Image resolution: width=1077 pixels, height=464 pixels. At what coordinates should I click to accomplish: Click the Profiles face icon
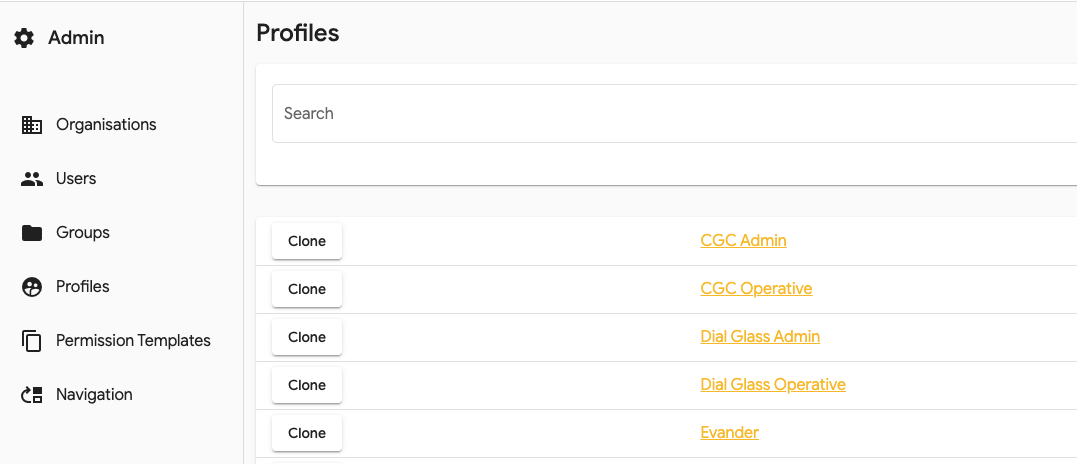click(x=32, y=287)
